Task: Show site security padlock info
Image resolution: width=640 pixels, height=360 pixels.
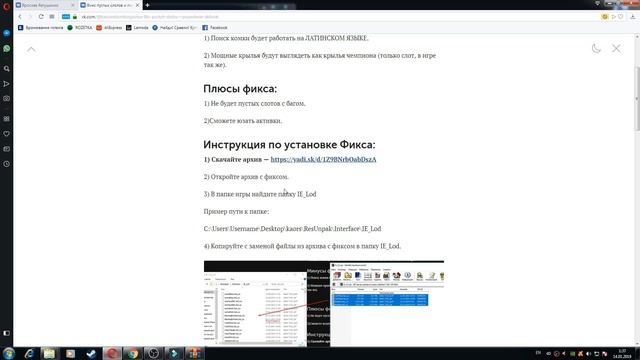Action: [x=75, y=17]
